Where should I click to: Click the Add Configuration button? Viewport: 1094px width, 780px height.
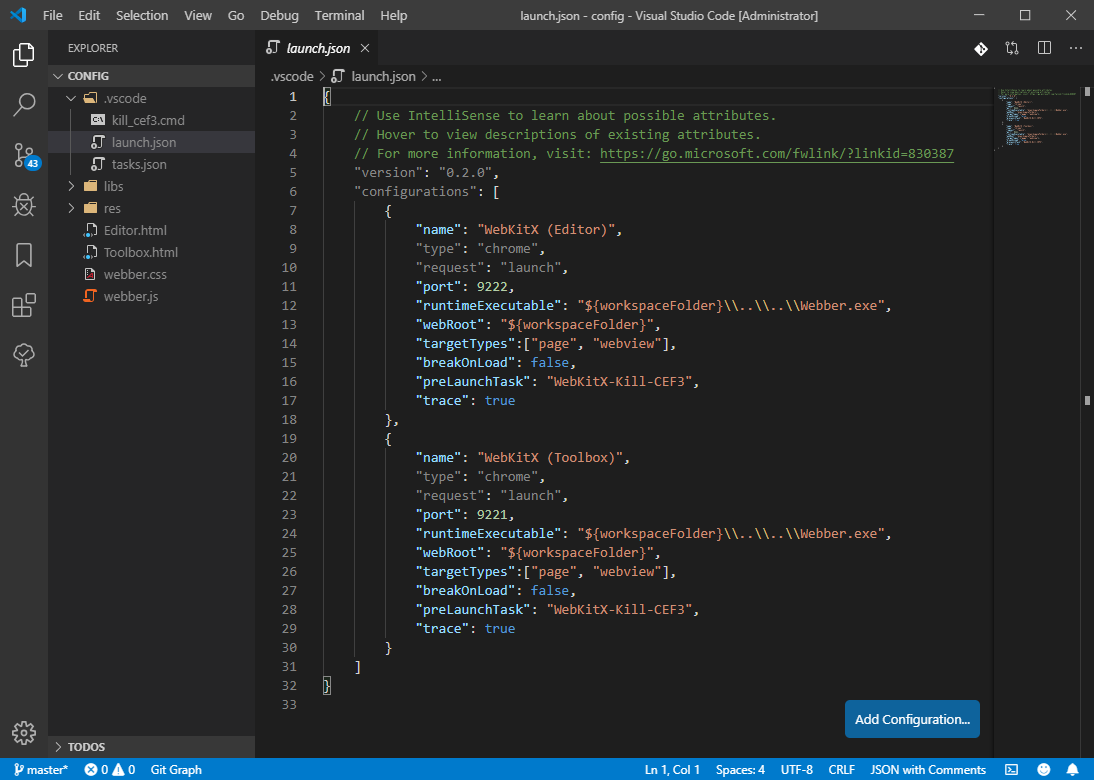pyautogui.click(x=912, y=719)
